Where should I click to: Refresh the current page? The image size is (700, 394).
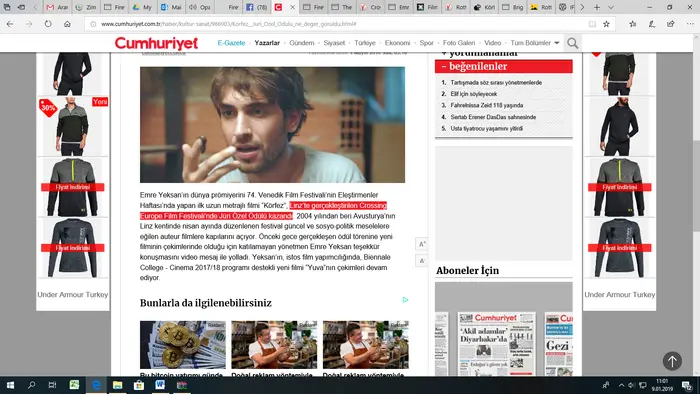(x=48, y=24)
